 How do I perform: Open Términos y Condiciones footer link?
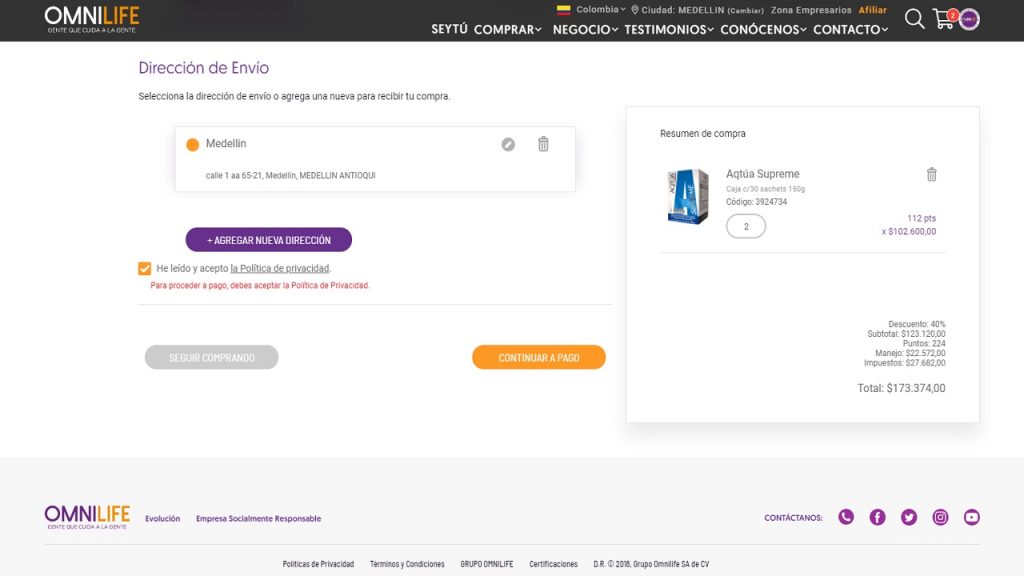point(407,564)
